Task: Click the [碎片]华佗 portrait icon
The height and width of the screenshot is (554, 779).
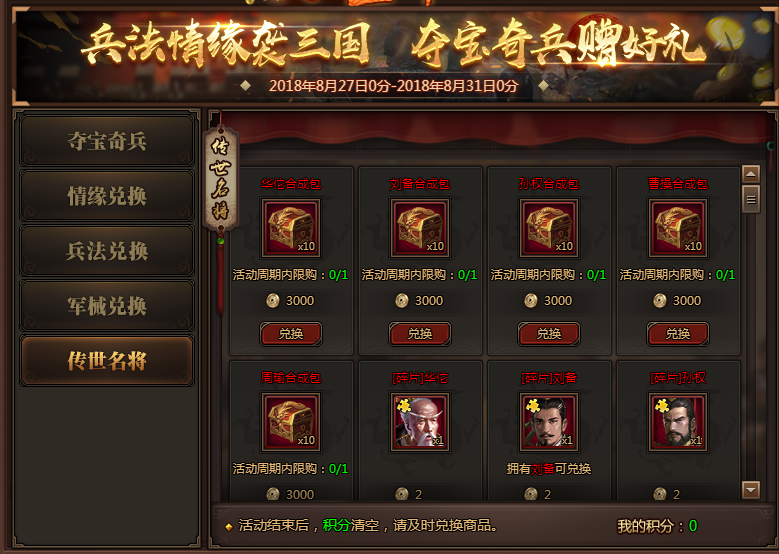Action: click(x=420, y=422)
